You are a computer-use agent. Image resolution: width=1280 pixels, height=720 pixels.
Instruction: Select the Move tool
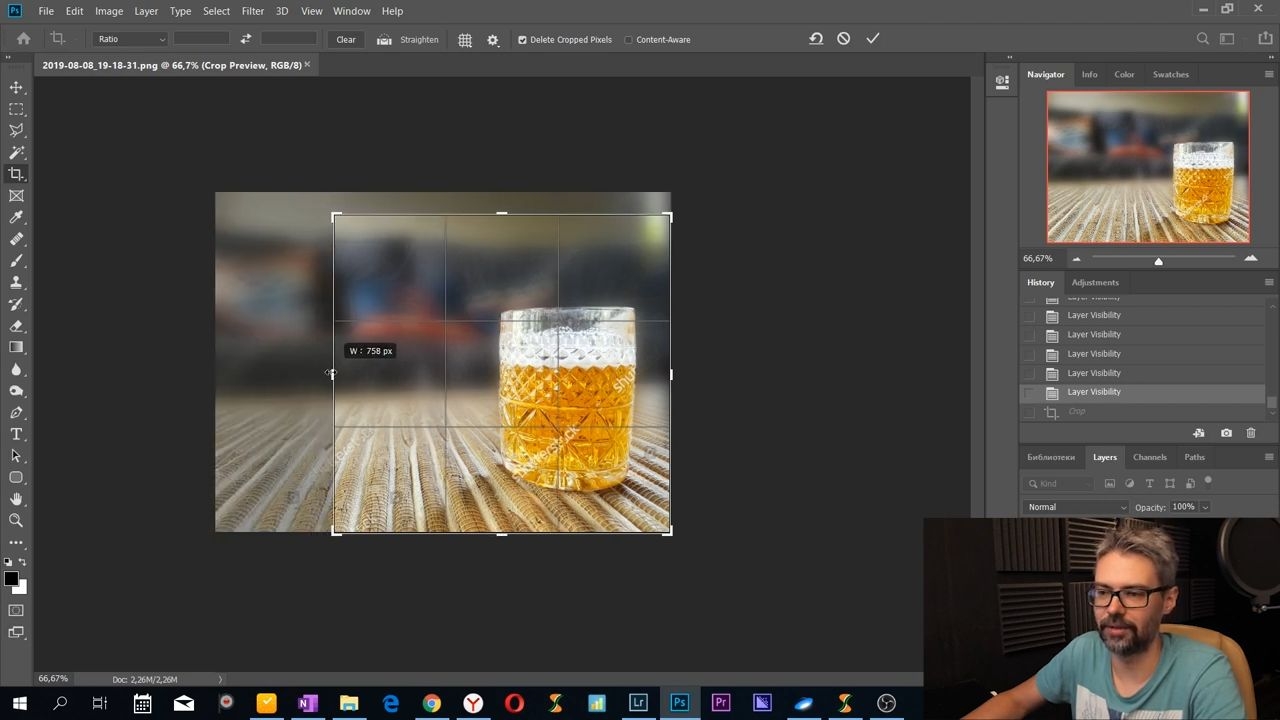[x=16, y=88]
